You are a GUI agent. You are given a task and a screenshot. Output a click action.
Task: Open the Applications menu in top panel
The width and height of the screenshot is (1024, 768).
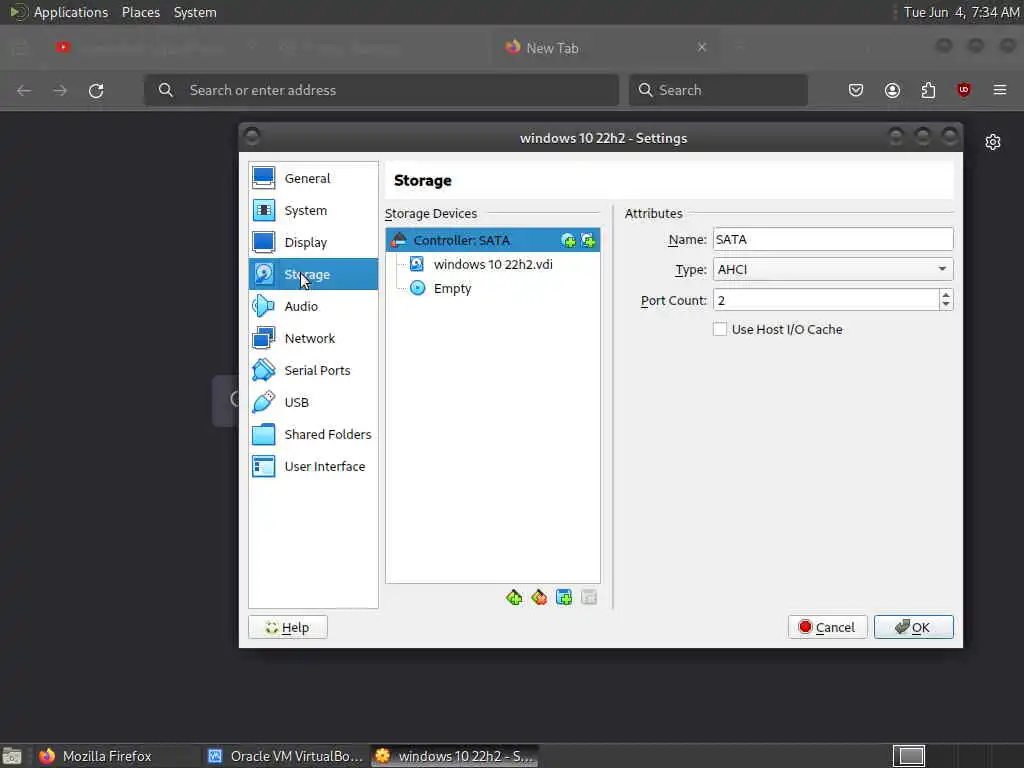[x=71, y=12]
